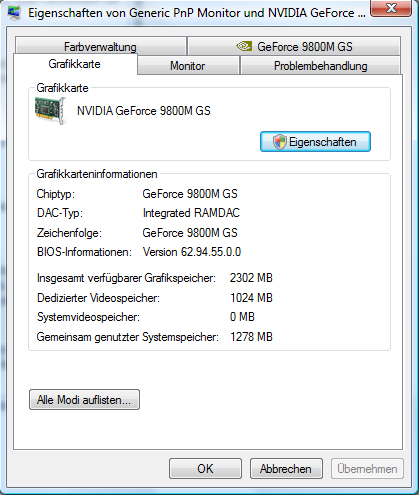Screen dimensions: 419x495
Task: Switch to the Monitor tab
Action: tap(188, 66)
